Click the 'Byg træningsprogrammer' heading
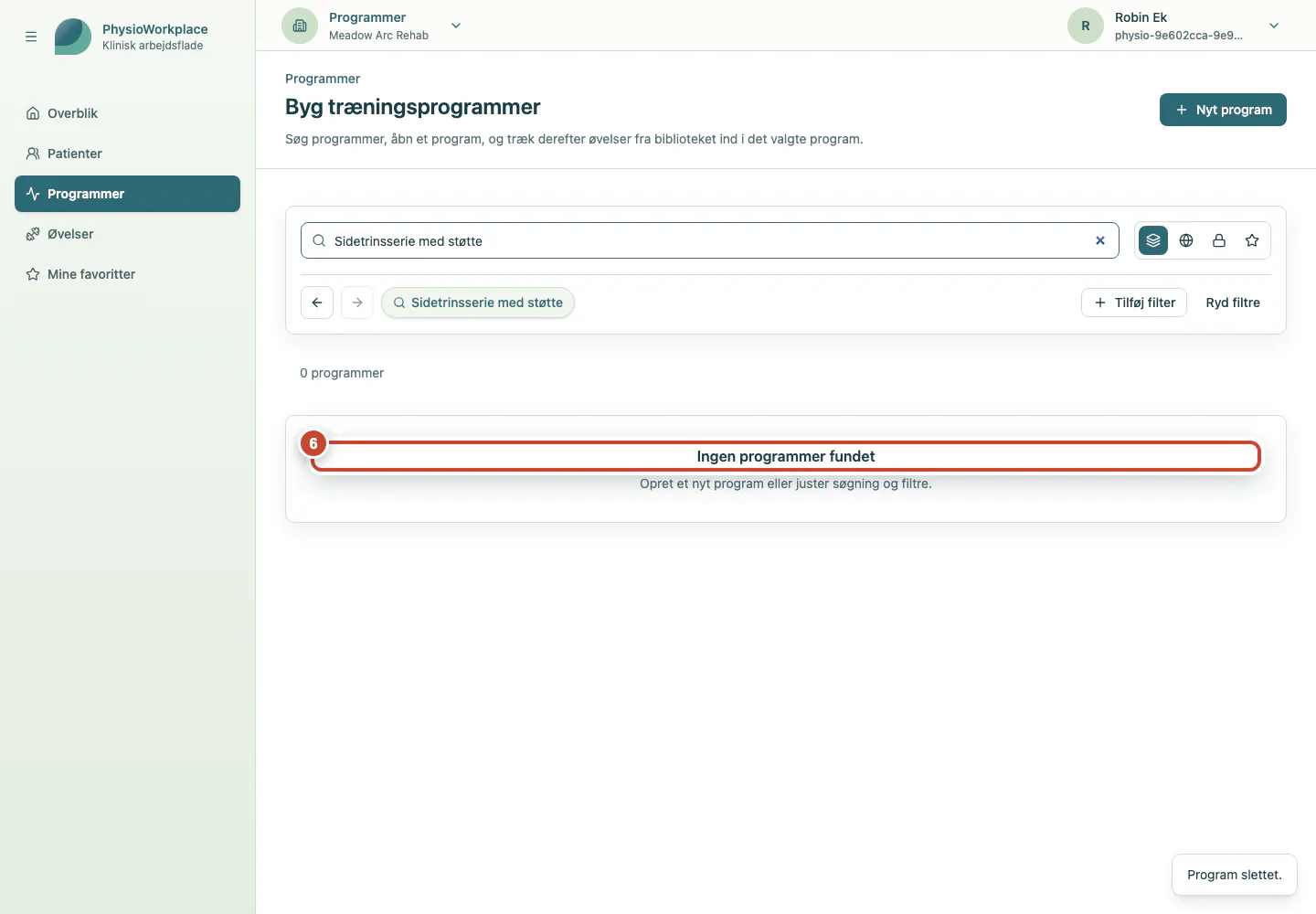Screen dimensions: 1316x914 413,107
